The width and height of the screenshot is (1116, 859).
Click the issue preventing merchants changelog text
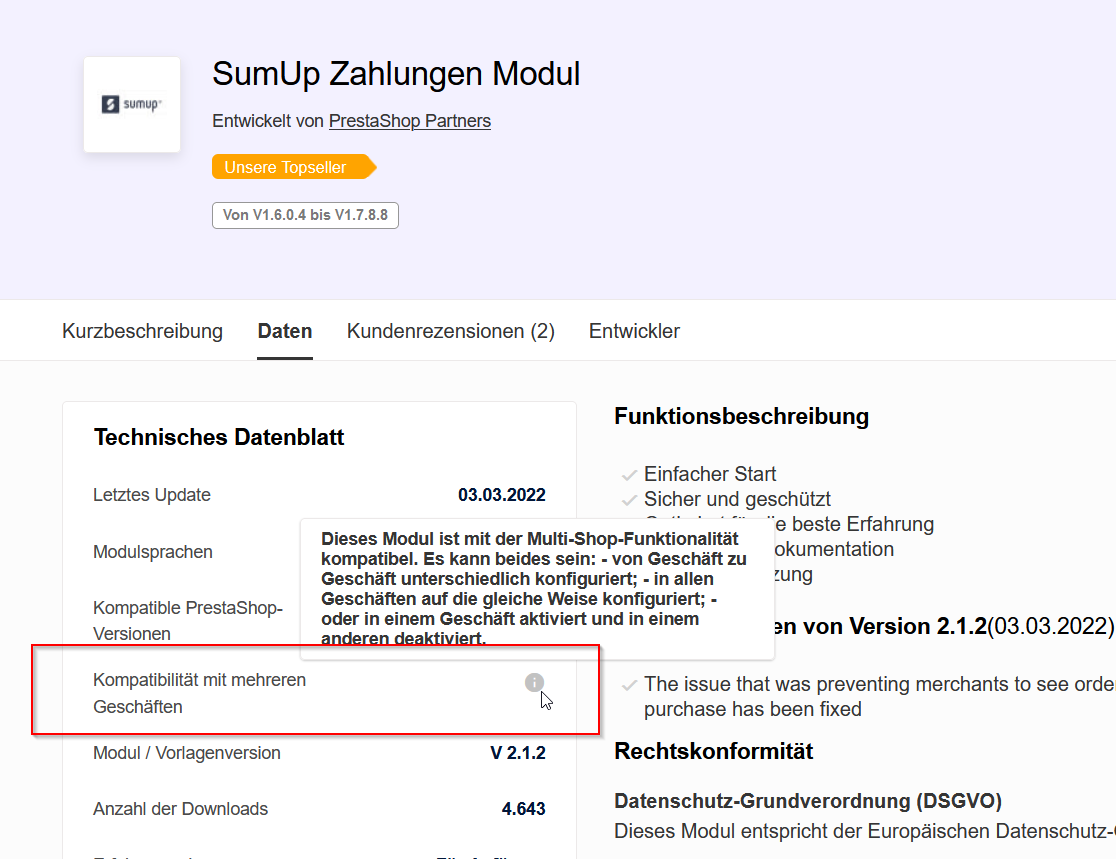(879, 697)
